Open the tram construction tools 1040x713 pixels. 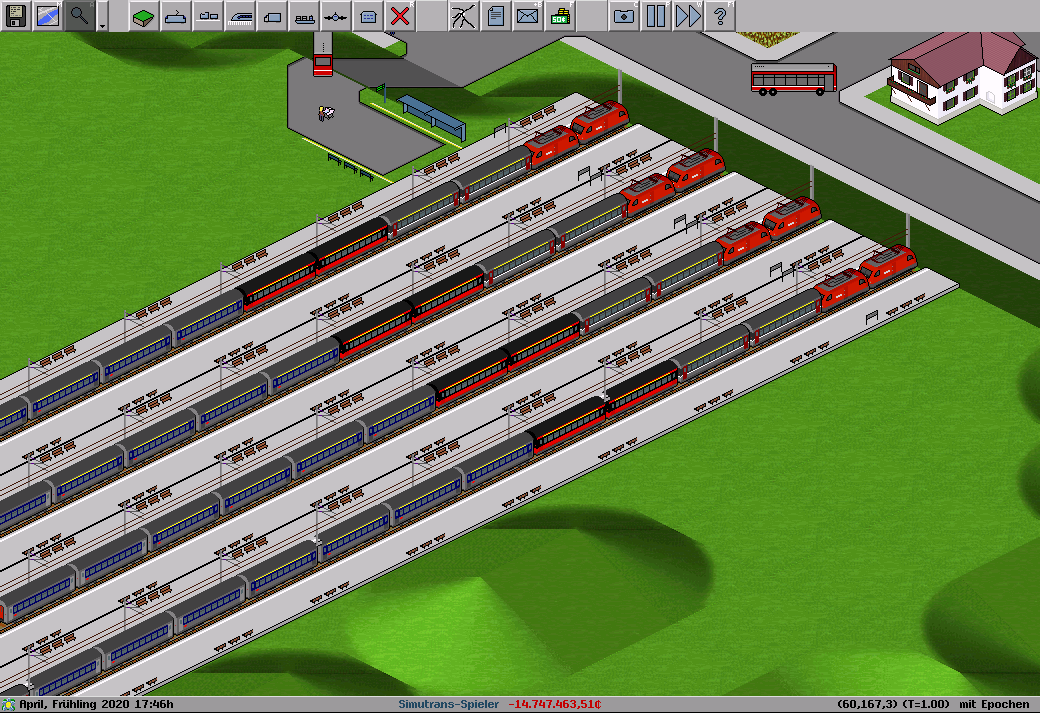[x=240, y=16]
